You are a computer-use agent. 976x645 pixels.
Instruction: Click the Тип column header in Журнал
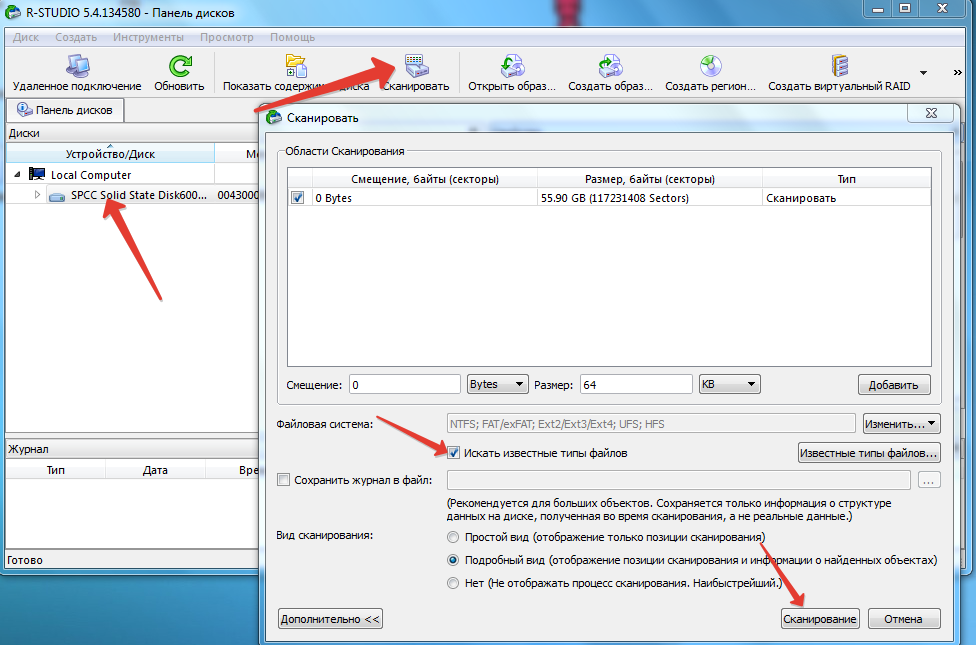[55, 470]
